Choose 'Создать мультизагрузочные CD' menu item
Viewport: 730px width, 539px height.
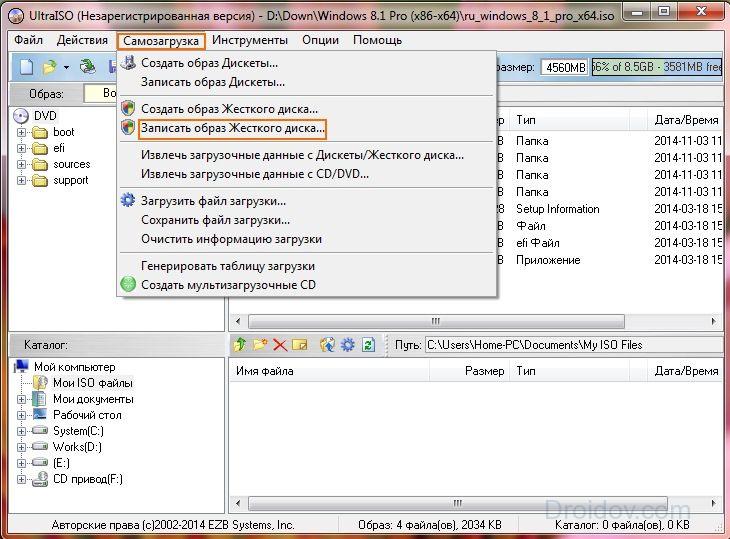[x=228, y=285]
